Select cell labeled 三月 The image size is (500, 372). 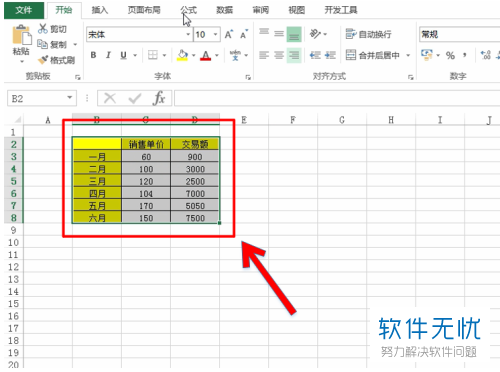click(x=97, y=181)
